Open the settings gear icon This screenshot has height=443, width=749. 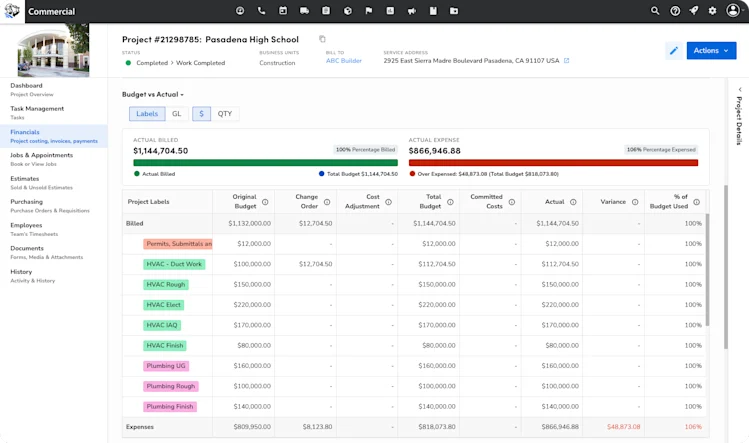pyautogui.click(x=712, y=11)
